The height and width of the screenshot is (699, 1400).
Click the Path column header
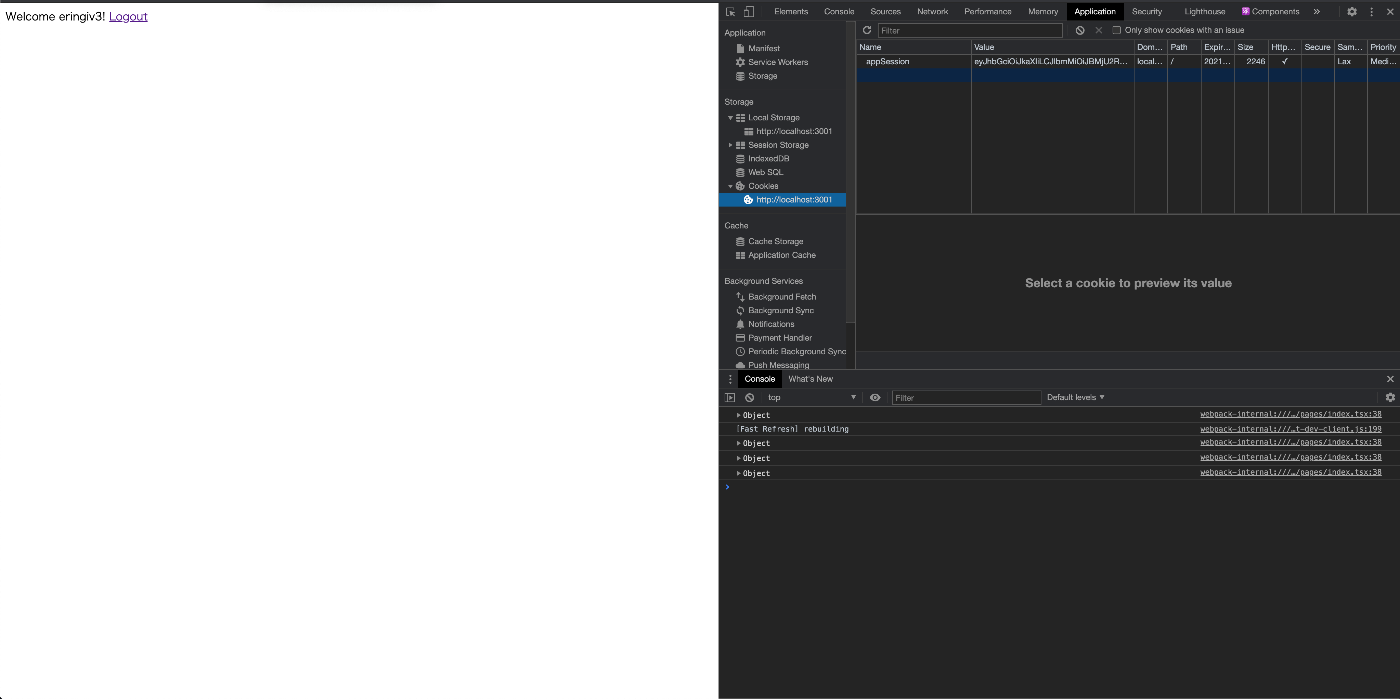pos(1184,47)
